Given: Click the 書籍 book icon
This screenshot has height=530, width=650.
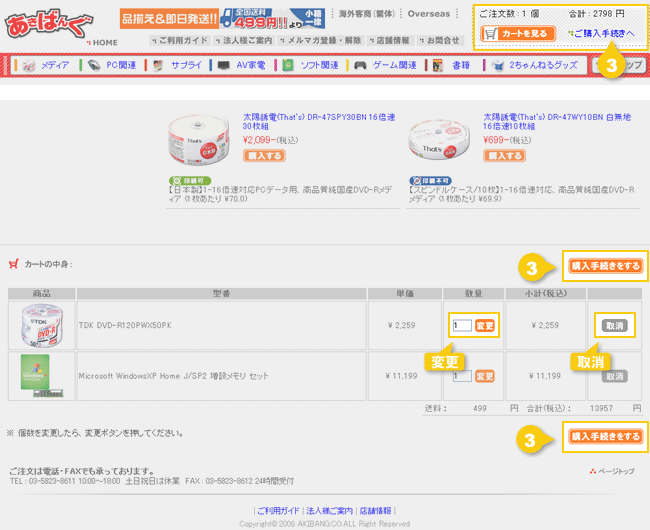Looking at the screenshot, I should point(438,65).
